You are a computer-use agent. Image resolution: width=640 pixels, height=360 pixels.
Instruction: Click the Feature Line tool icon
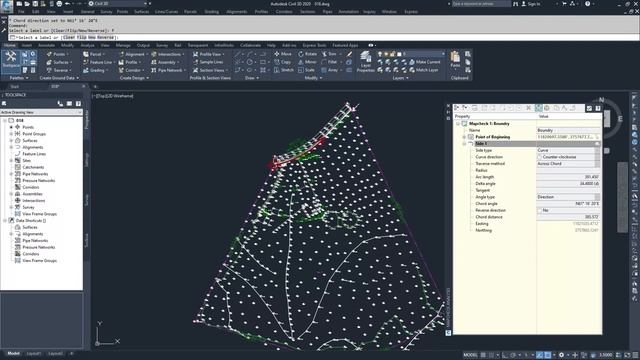(x=86, y=62)
